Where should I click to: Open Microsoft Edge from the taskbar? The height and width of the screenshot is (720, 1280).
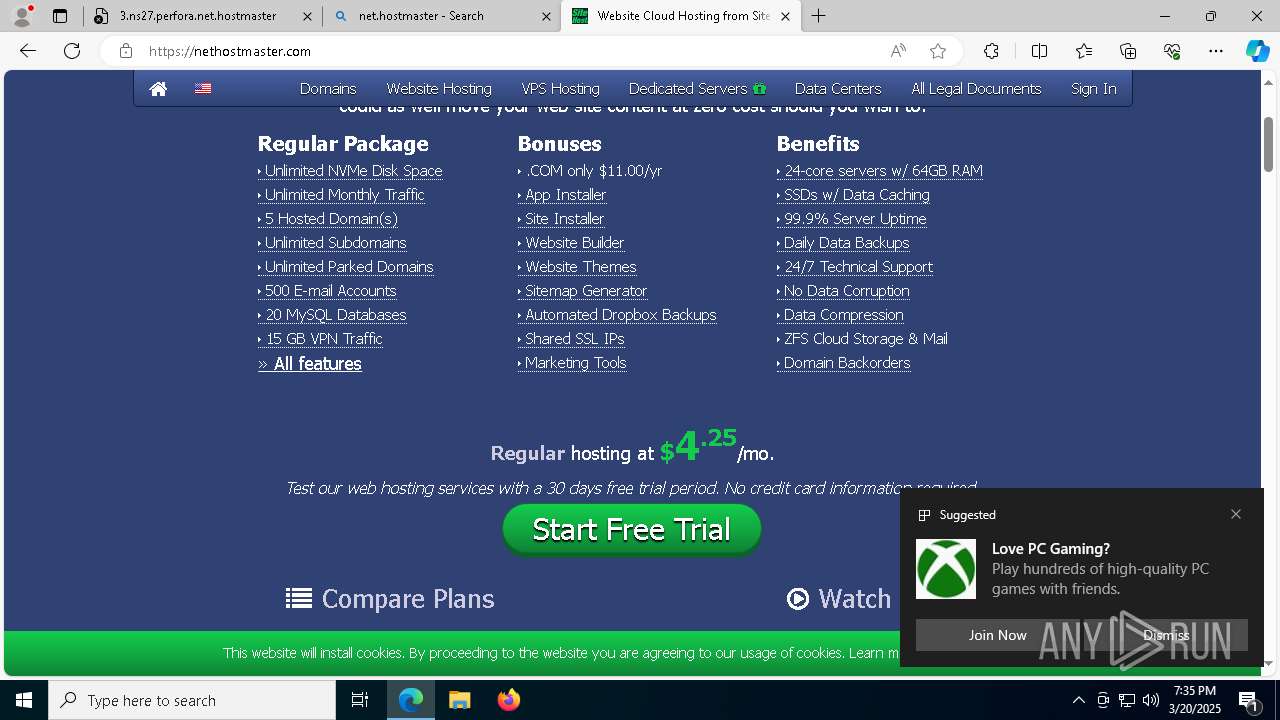click(x=411, y=700)
